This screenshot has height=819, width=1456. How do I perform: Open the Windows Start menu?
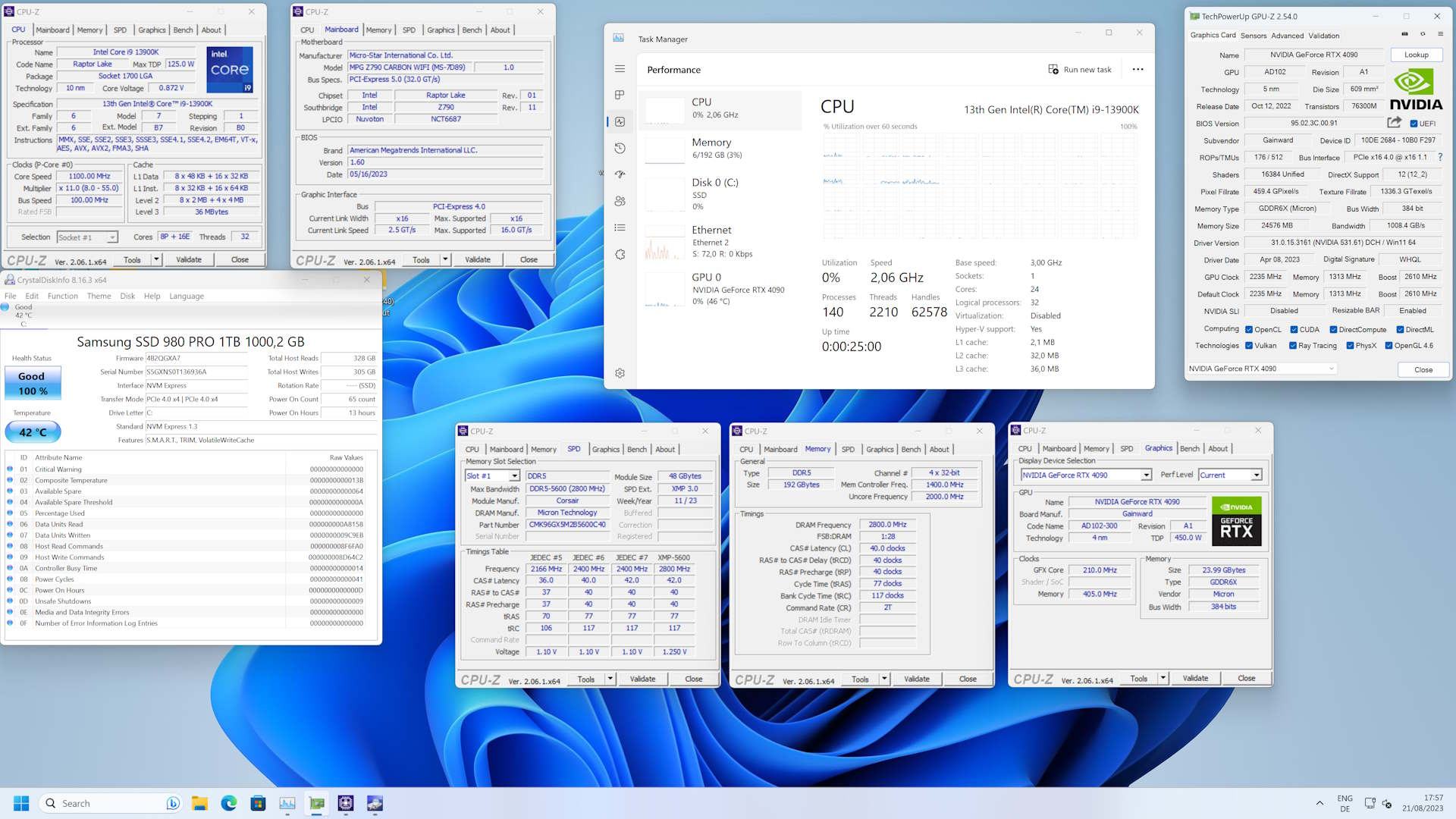[x=21, y=803]
